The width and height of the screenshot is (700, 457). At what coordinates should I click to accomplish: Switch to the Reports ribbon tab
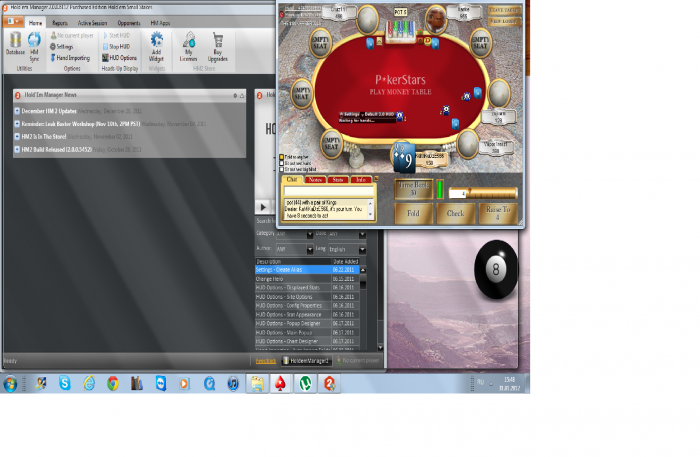pos(60,23)
